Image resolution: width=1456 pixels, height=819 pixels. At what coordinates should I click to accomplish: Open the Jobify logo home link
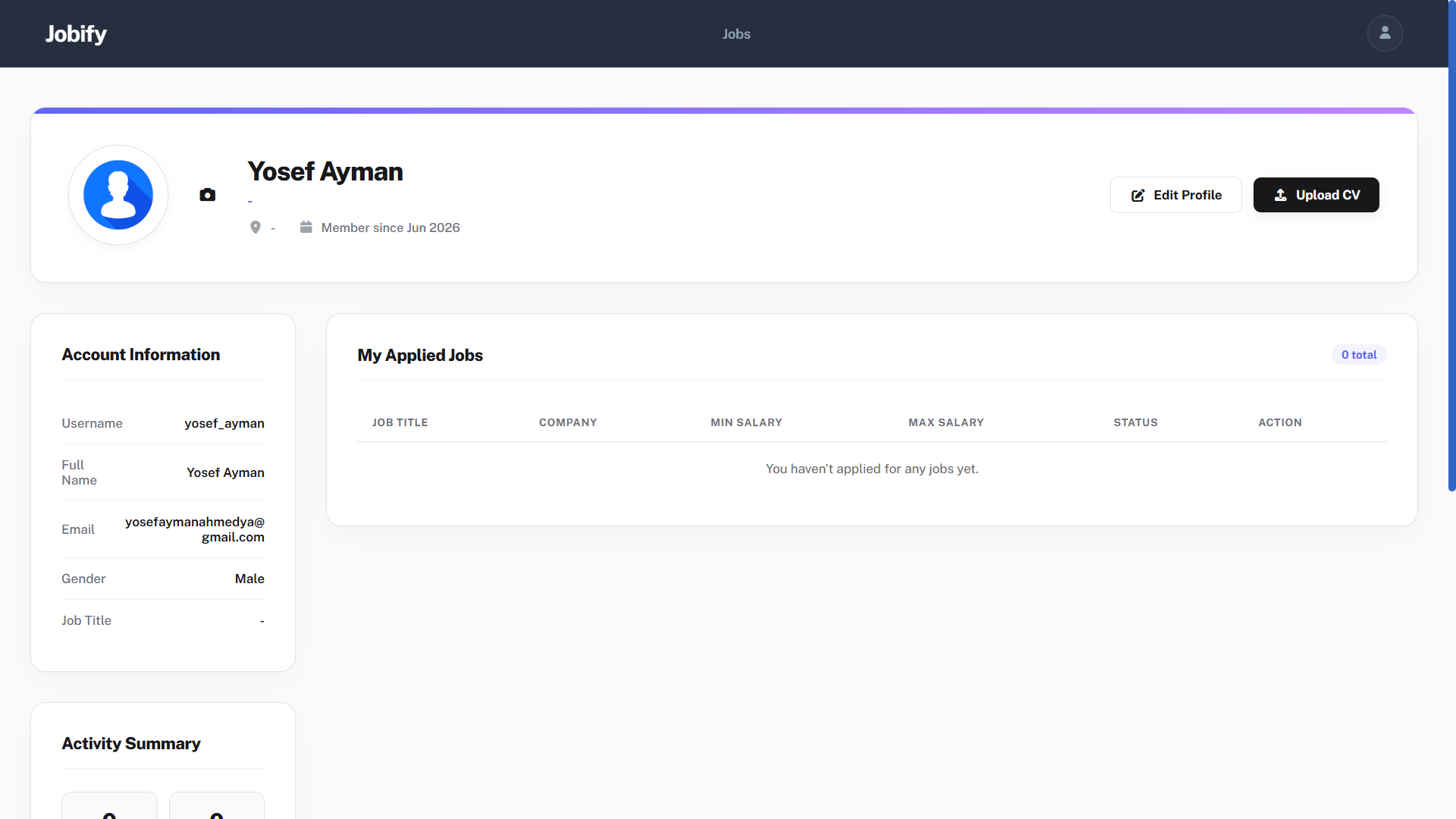tap(76, 34)
